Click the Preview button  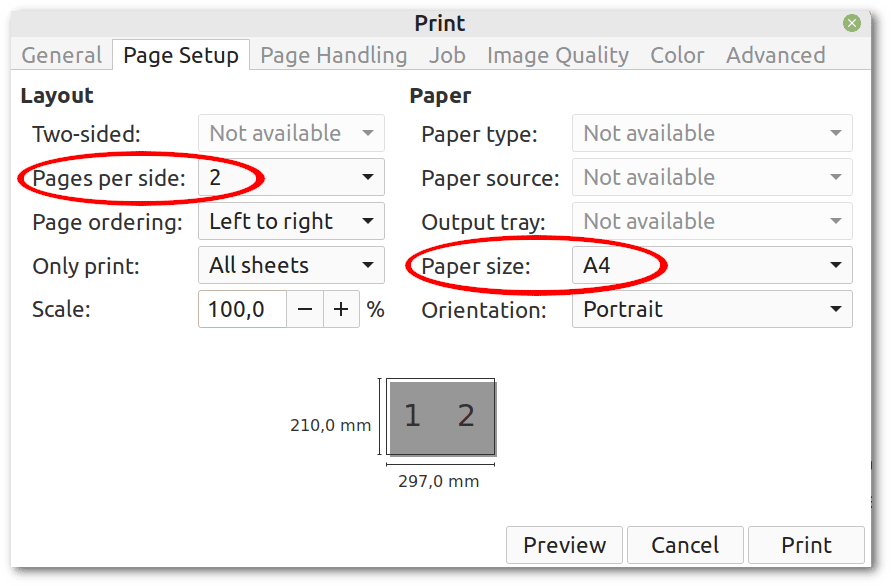(x=564, y=545)
